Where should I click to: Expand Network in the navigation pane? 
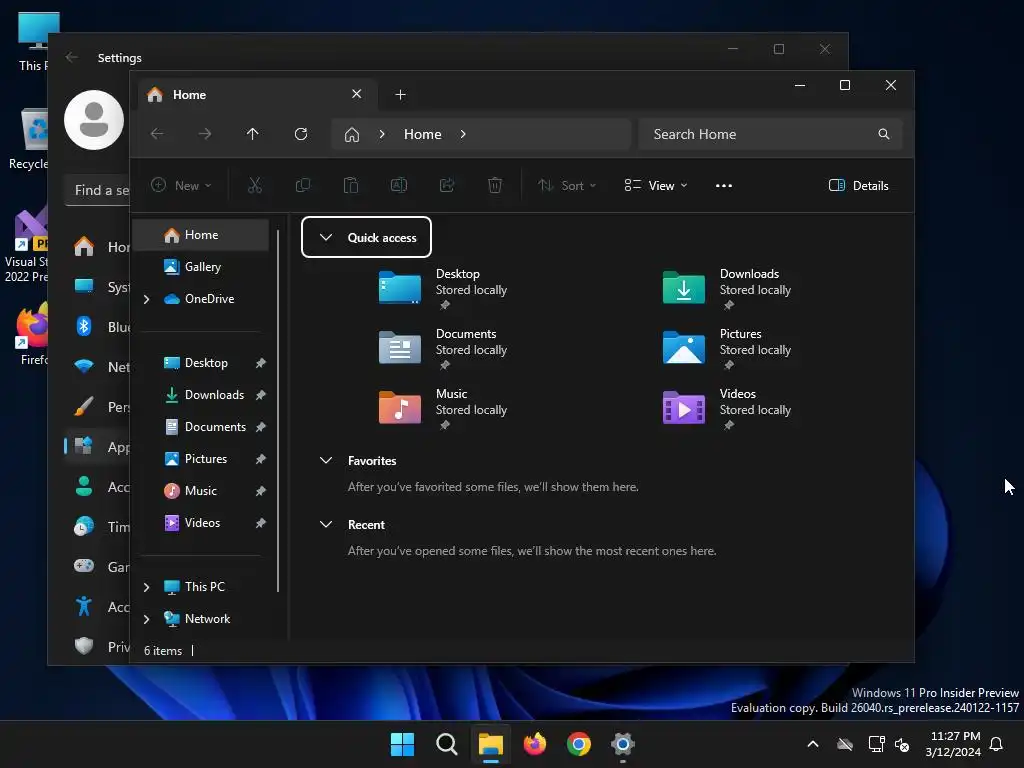point(146,619)
